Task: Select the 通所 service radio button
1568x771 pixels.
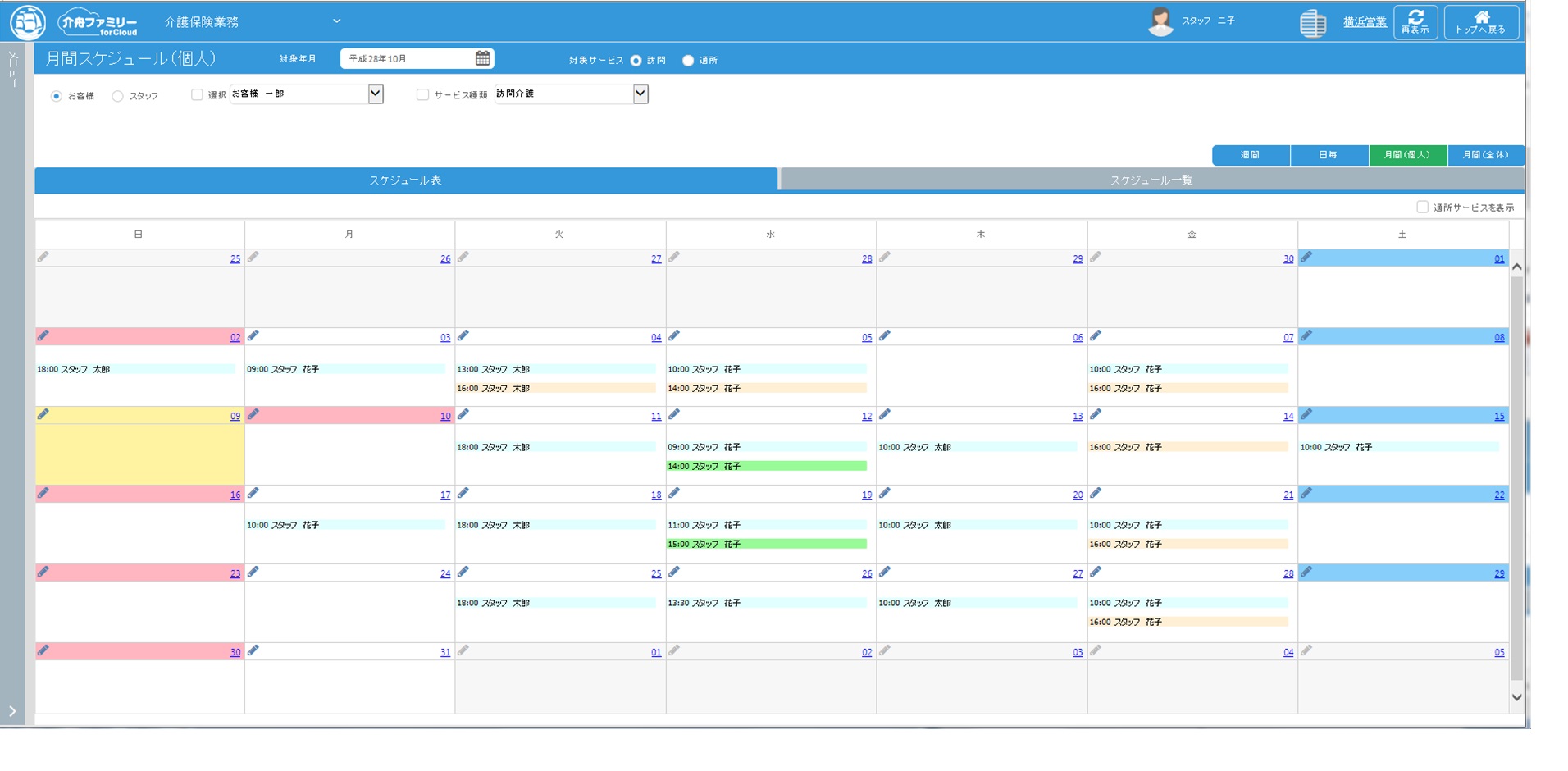Action: [x=688, y=60]
